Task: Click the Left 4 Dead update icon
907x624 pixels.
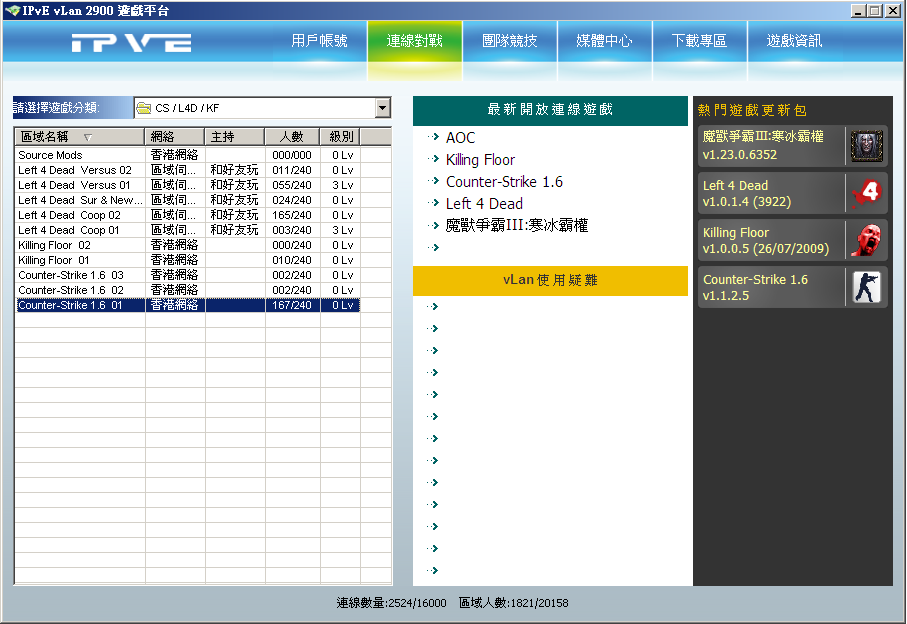Action: click(x=866, y=193)
